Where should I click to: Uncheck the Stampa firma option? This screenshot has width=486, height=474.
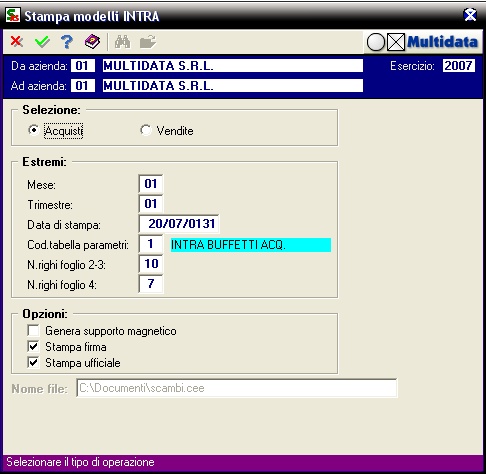tap(33, 346)
